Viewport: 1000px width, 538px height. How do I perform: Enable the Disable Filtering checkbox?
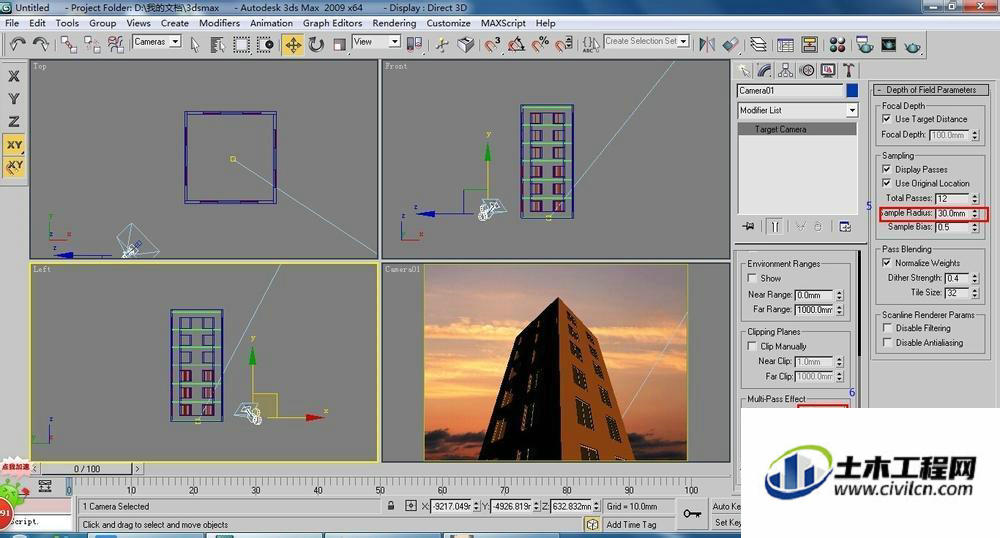[887, 328]
